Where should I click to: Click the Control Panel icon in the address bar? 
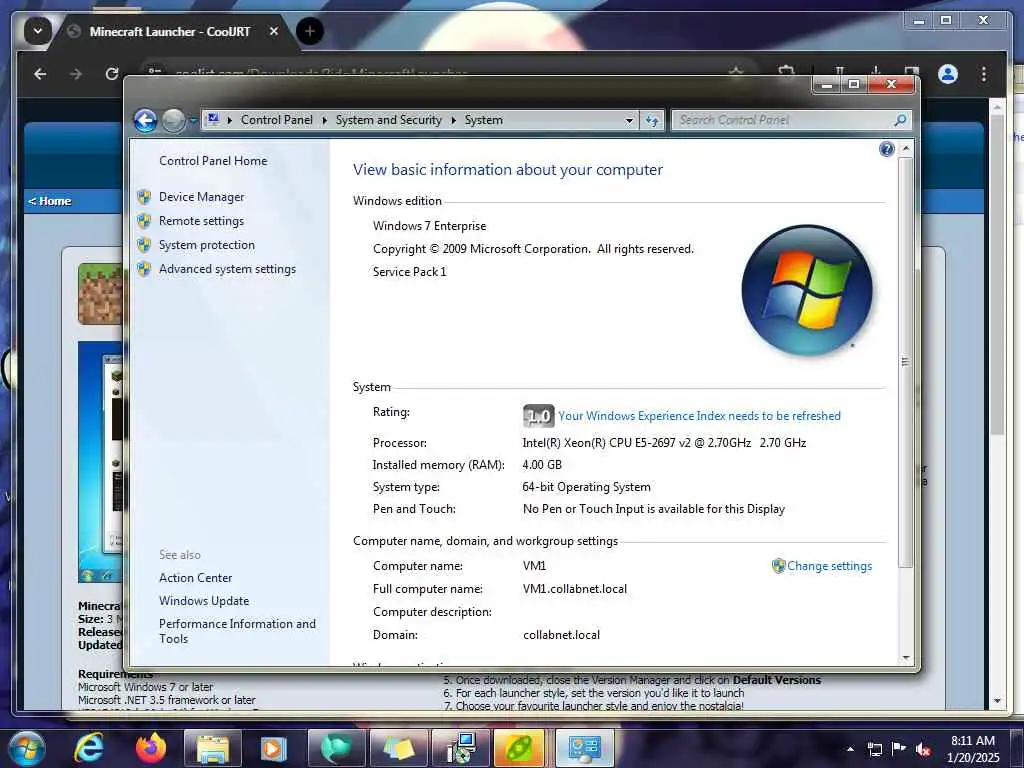(x=213, y=120)
